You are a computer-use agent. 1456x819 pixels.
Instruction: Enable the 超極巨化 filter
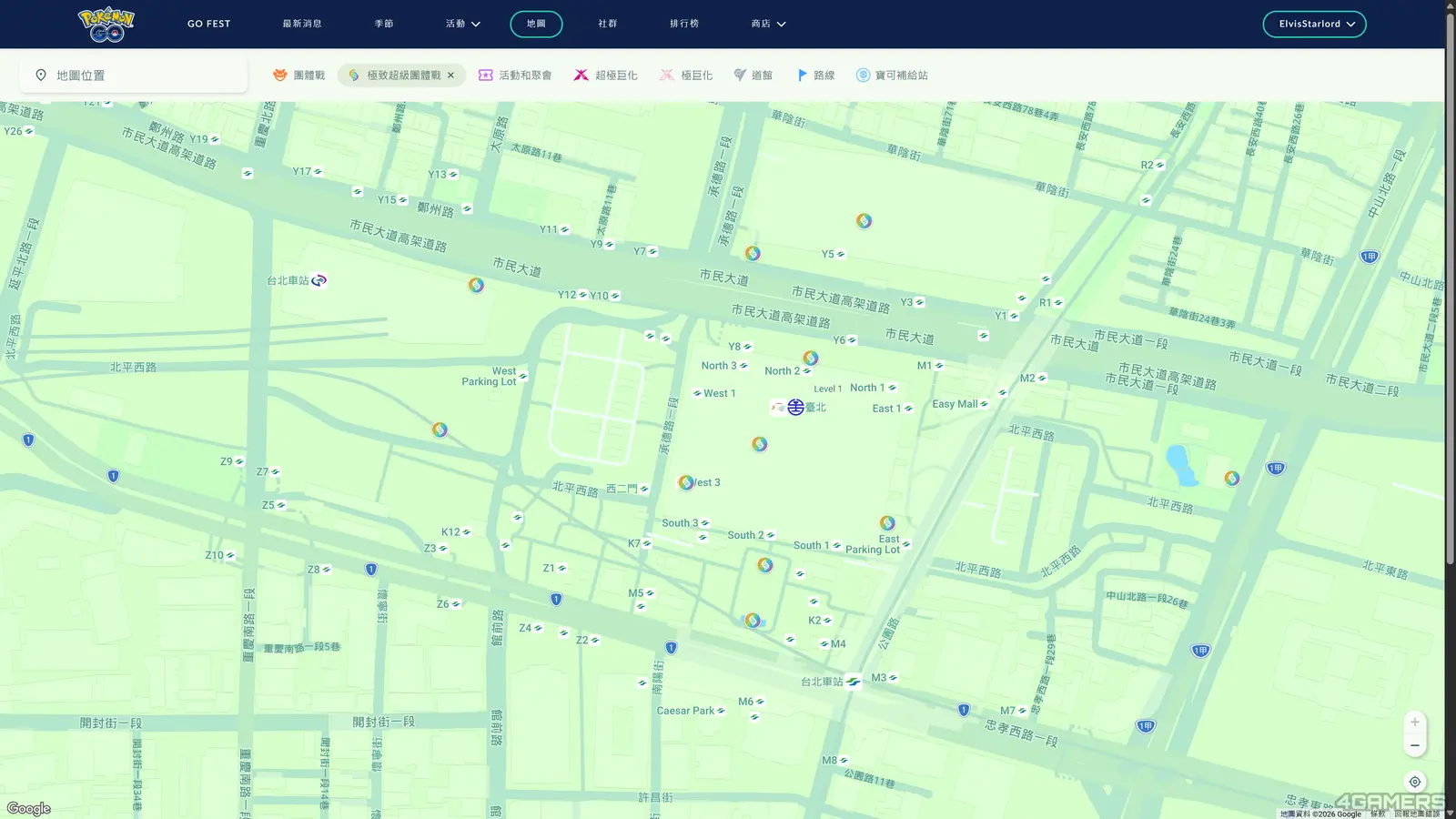click(605, 76)
